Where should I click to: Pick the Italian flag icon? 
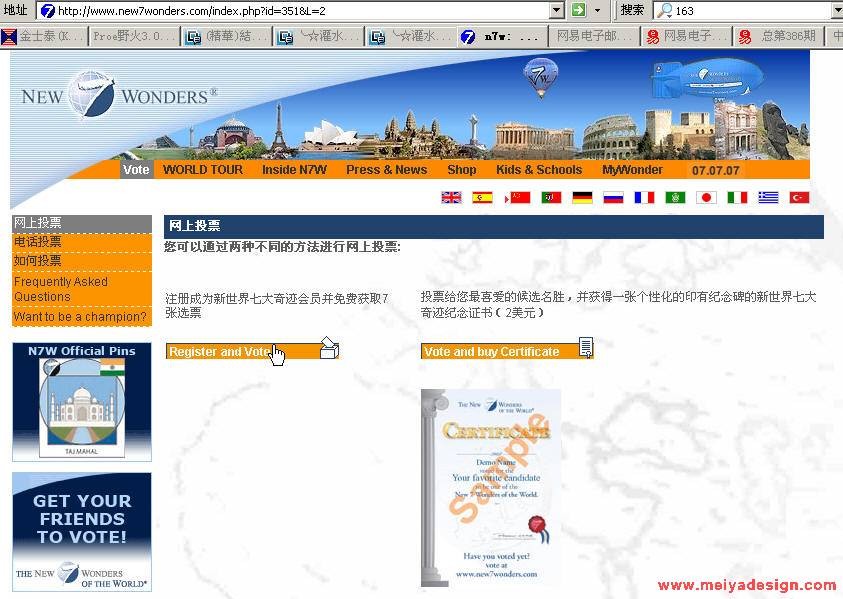(x=737, y=198)
